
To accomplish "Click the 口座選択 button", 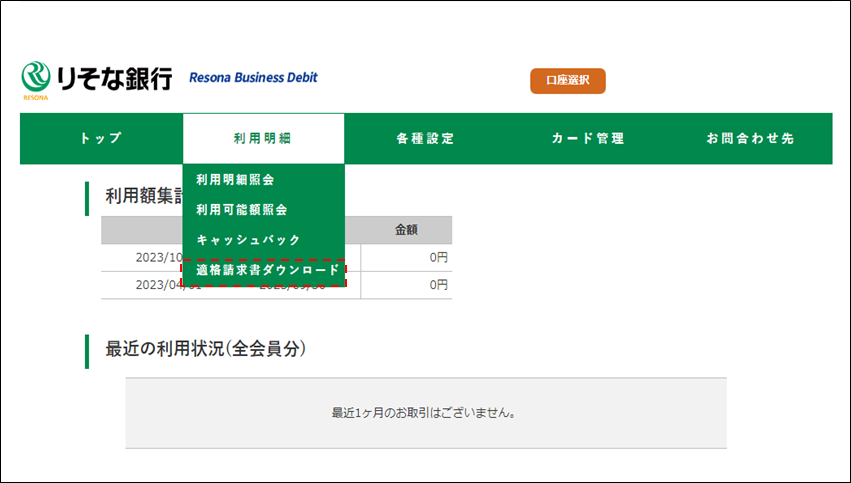I will pos(568,81).
